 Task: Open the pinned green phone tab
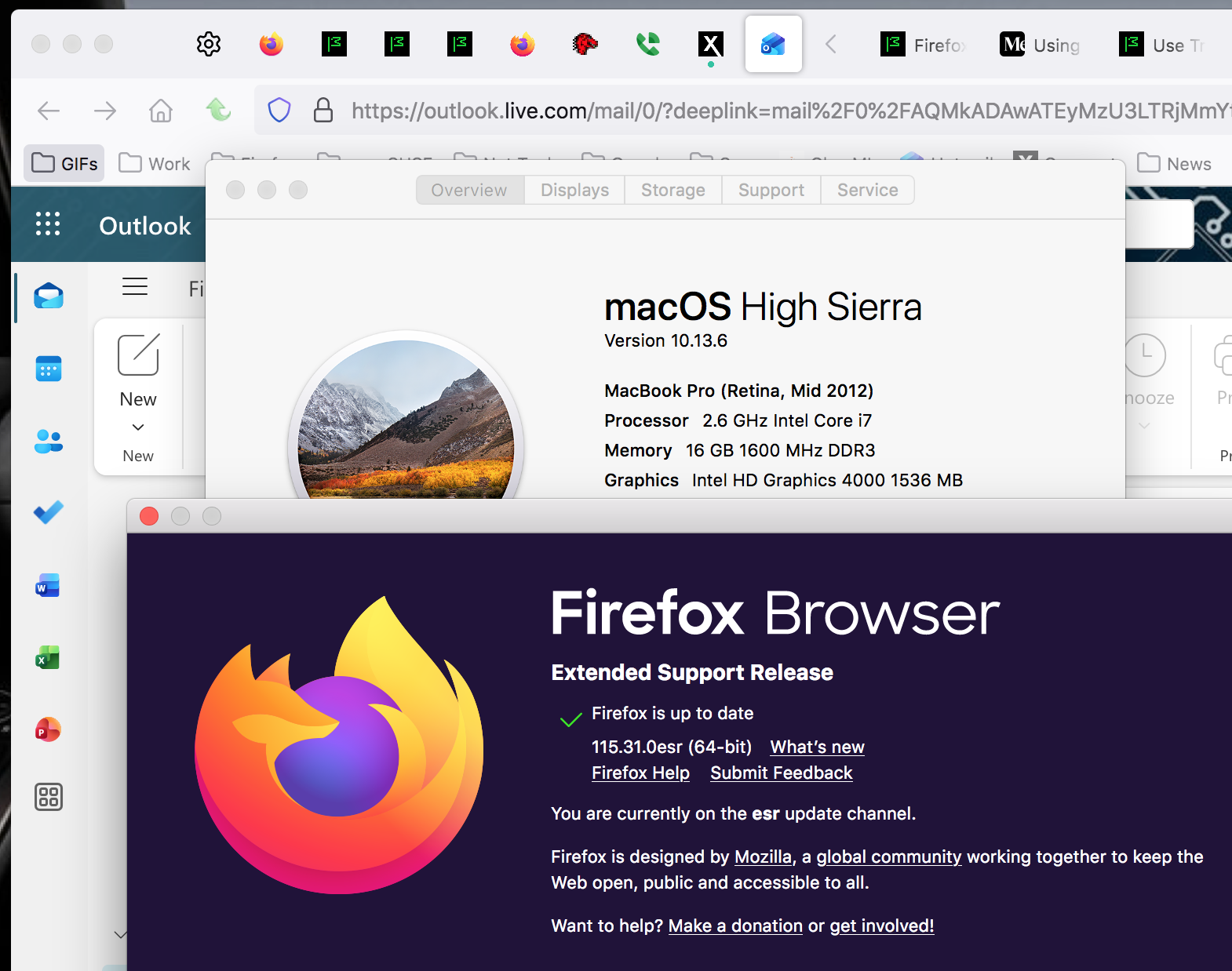pos(648,44)
